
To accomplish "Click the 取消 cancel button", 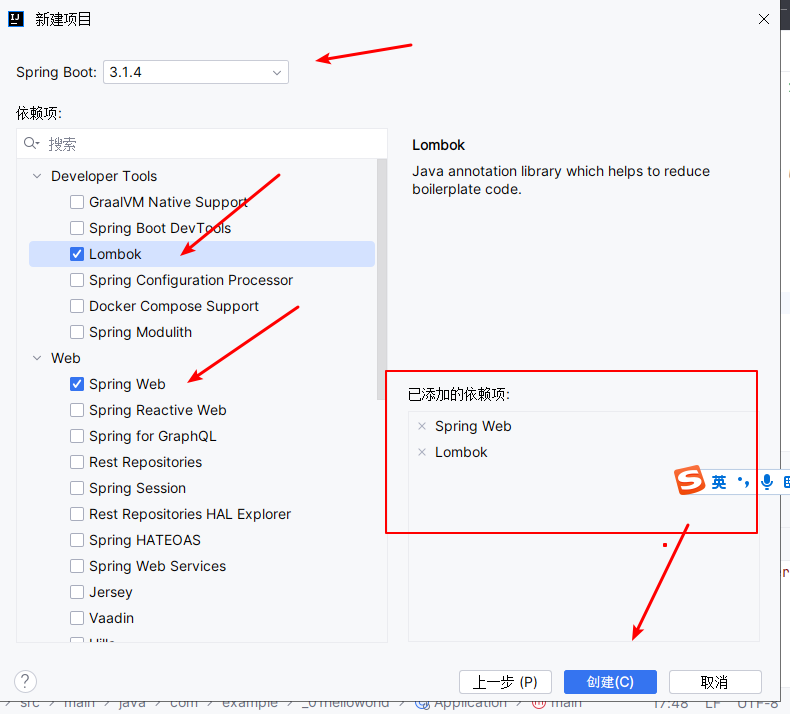I will (x=715, y=682).
